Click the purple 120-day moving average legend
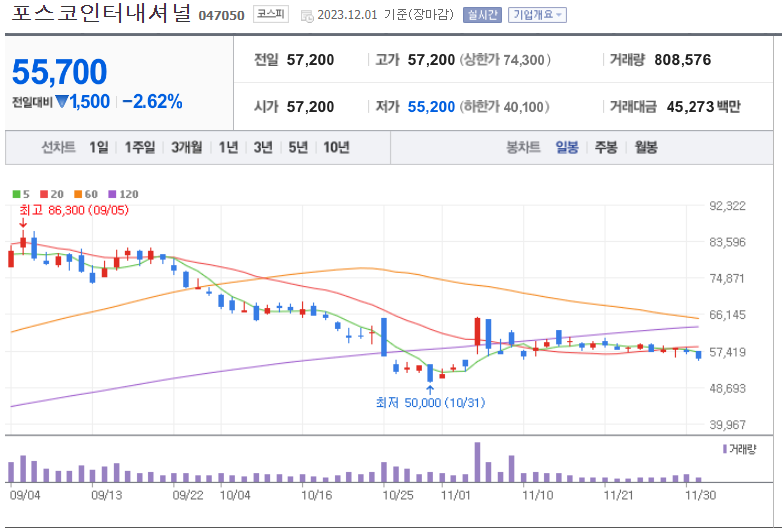 pyautogui.click(x=123, y=194)
